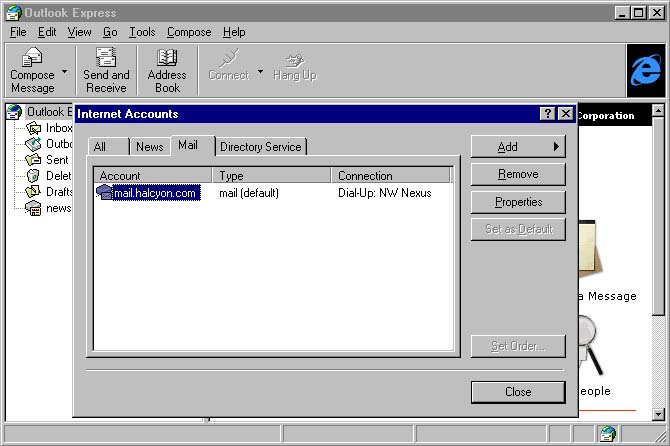Click the Connection column header

(x=392, y=176)
